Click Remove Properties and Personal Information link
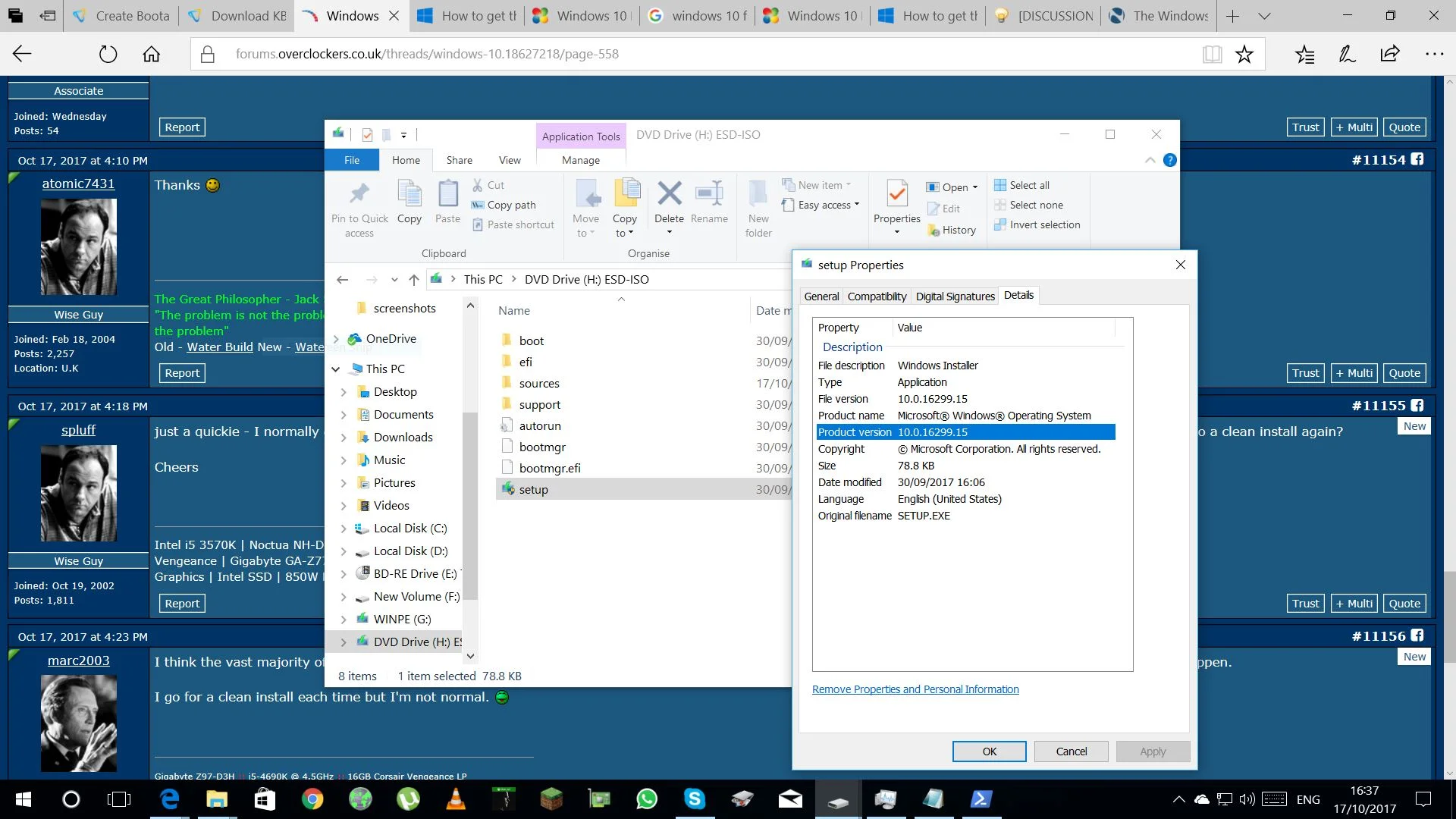This screenshot has height=819, width=1456. tap(915, 689)
